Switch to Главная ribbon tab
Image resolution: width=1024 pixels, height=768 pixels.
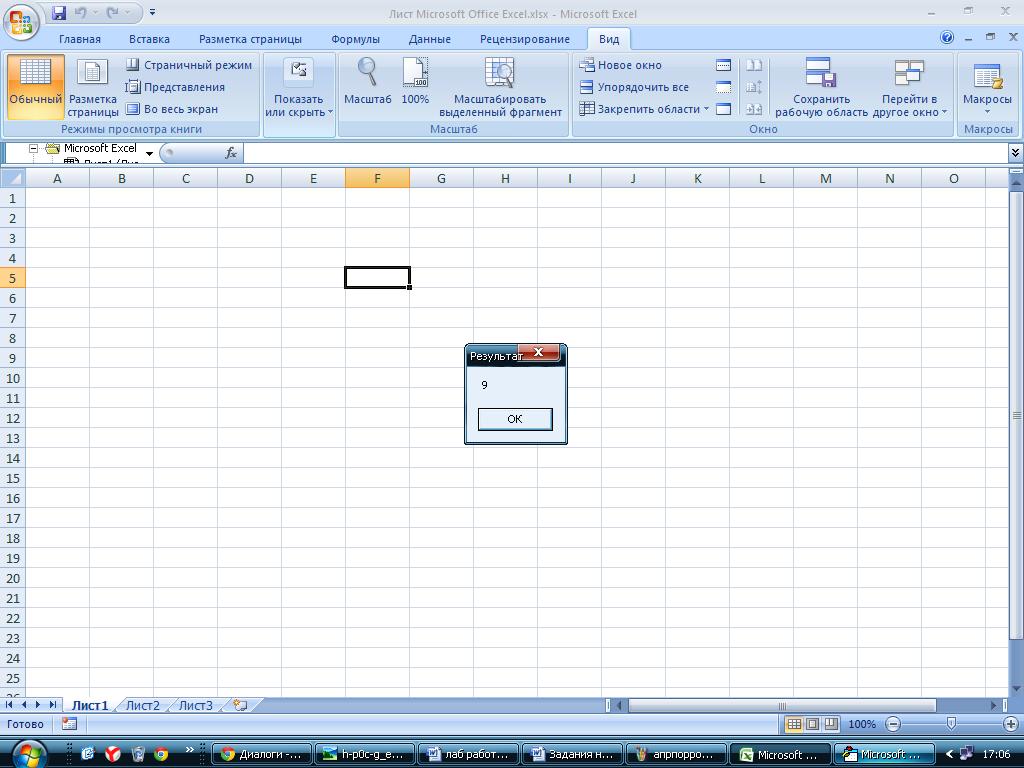[80, 39]
